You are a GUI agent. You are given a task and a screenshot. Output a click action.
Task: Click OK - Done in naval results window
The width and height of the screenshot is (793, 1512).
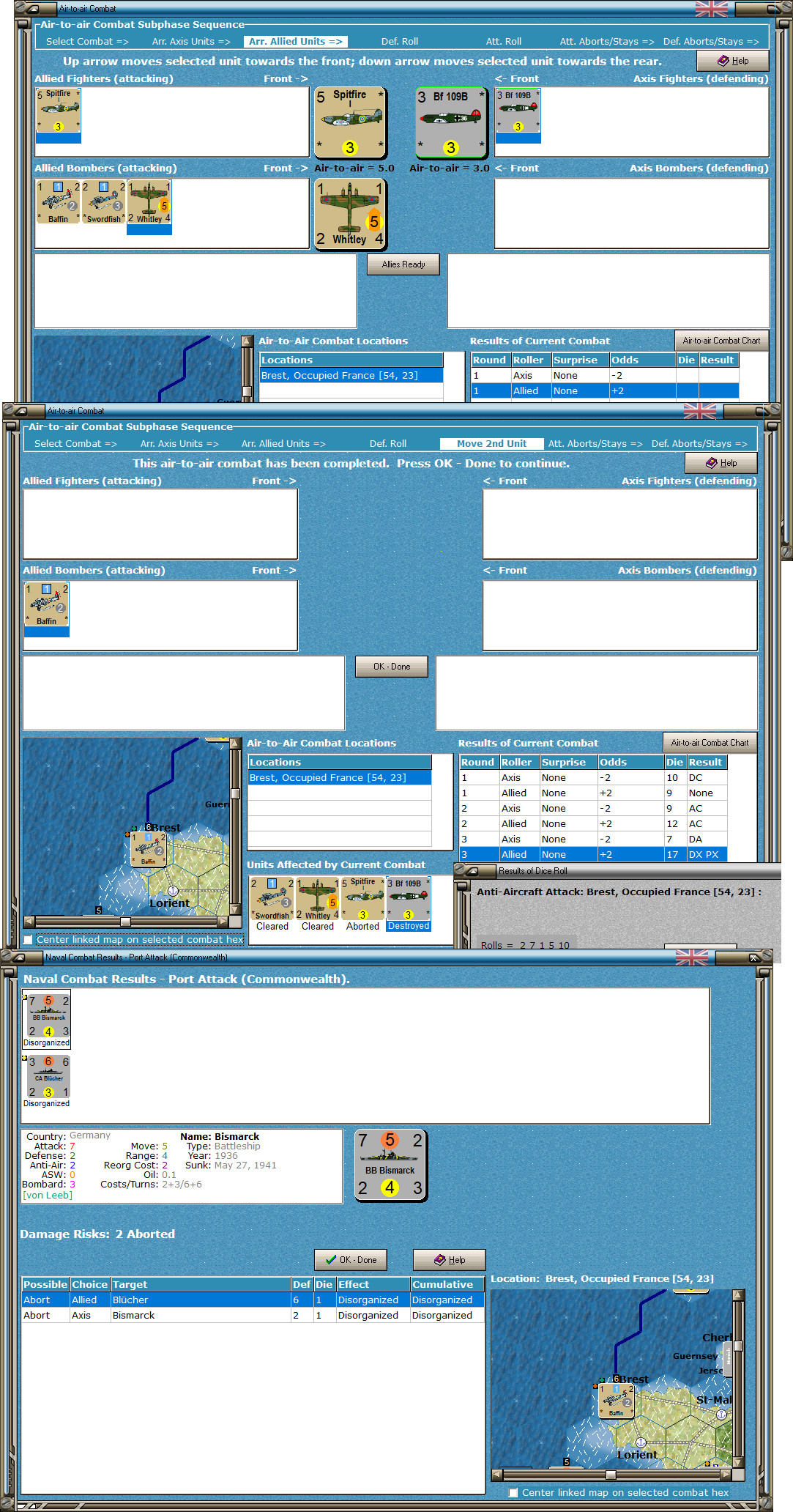point(351,1260)
